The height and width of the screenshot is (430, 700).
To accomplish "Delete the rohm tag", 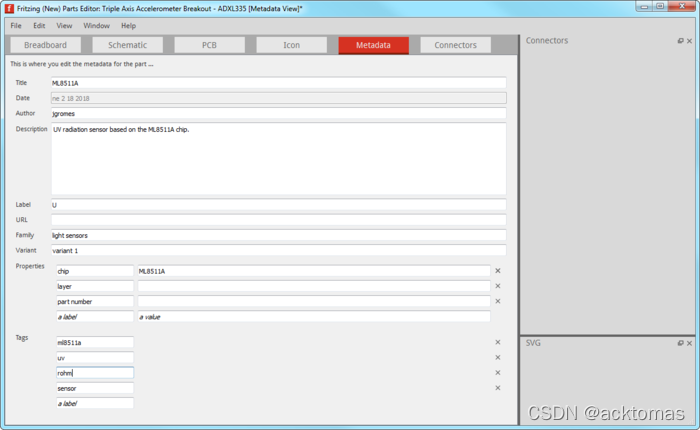I will (x=498, y=372).
